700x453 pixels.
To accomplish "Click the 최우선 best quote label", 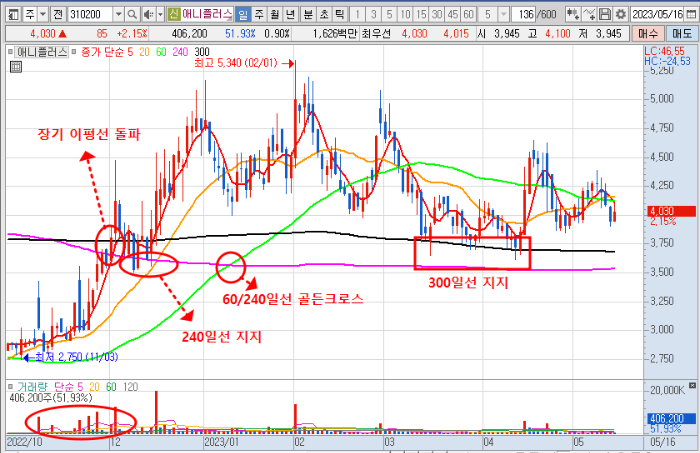I will [376, 33].
